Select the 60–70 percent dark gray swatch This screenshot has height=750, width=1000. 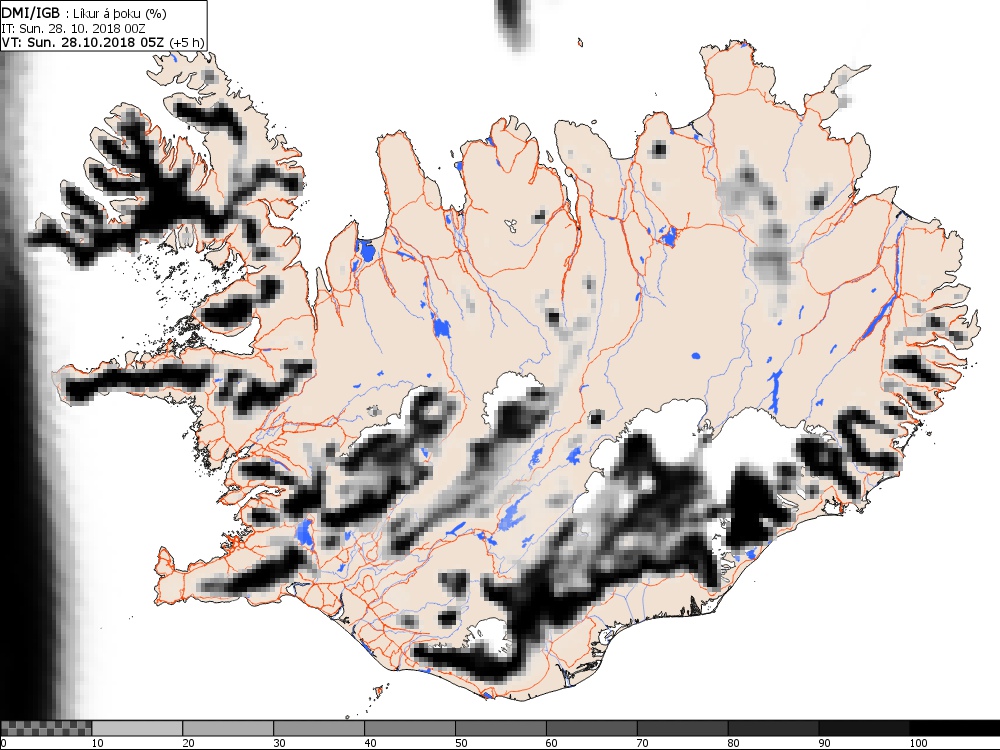pyautogui.click(x=591, y=728)
